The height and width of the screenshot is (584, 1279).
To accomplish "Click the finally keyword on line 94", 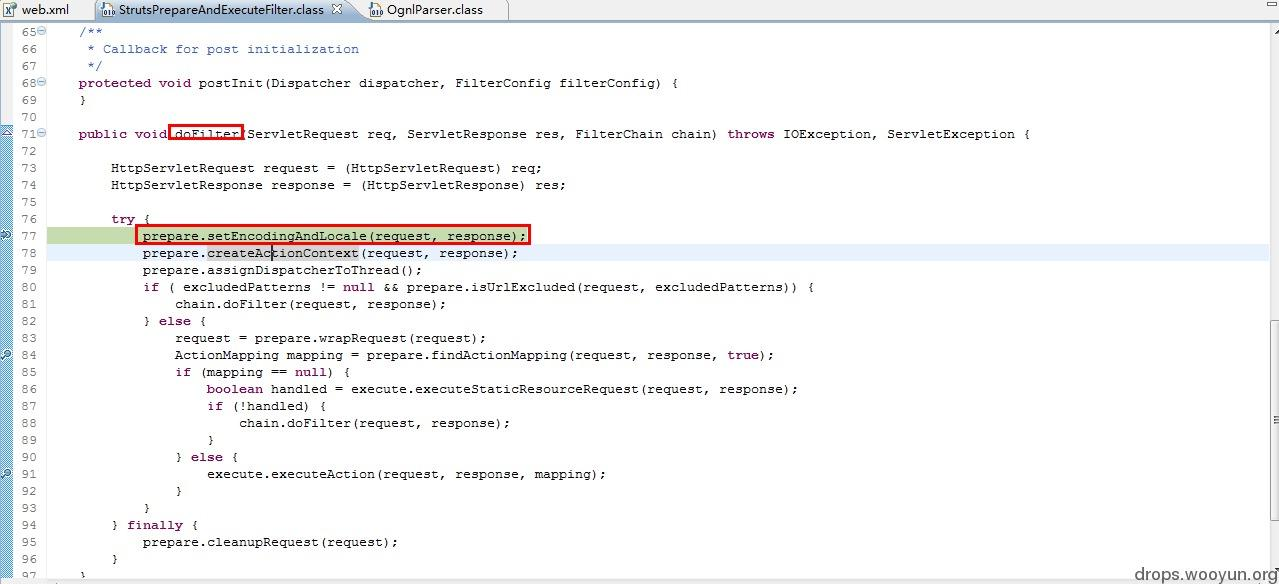I will point(155,525).
